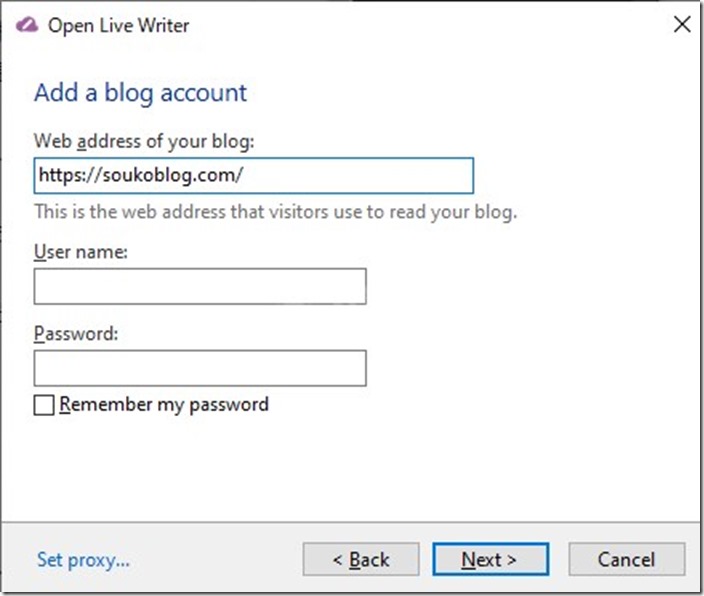Select the Password input box
The height and width of the screenshot is (596, 704).
(x=200, y=368)
